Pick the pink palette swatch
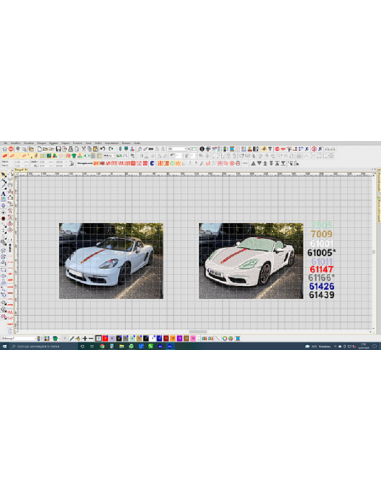Viewport: 381px width, 492px height. point(193,338)
